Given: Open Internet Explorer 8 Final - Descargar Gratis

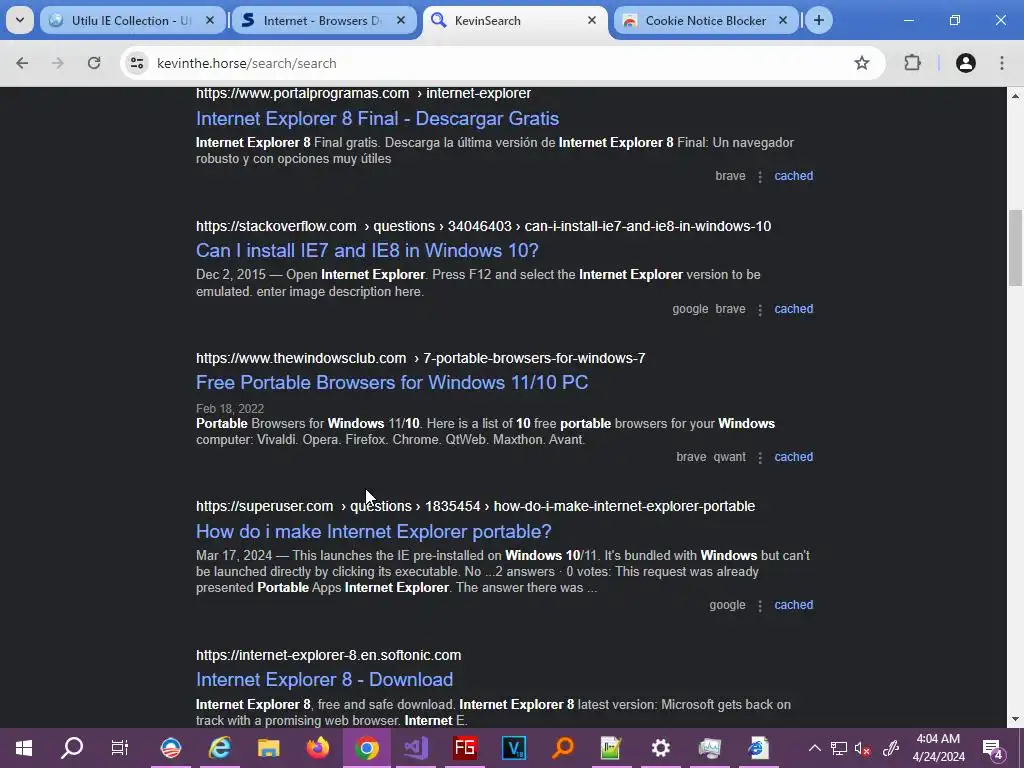Looking at the screenshot, I should pos(377,118).
